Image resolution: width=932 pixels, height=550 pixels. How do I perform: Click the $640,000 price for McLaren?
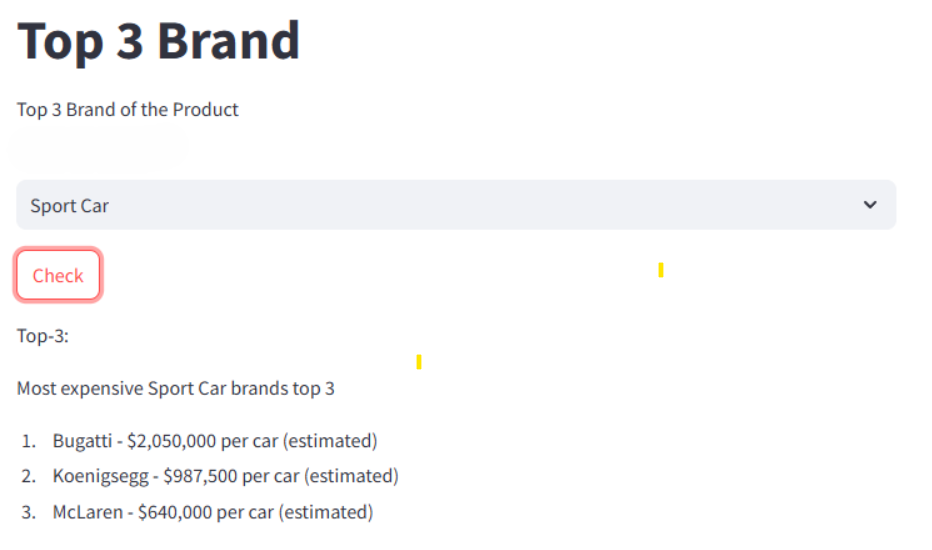coord(175,512)
